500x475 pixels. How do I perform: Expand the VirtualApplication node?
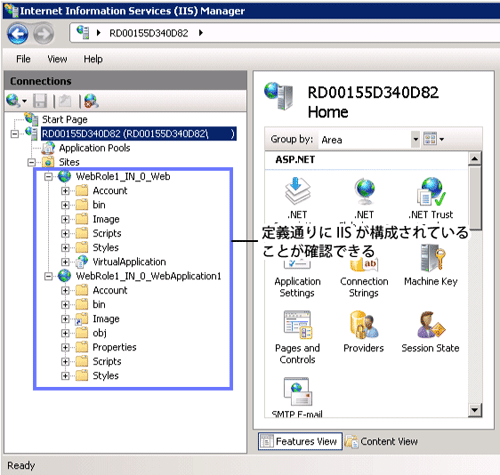pyautogui.click(x=65, y=262)
